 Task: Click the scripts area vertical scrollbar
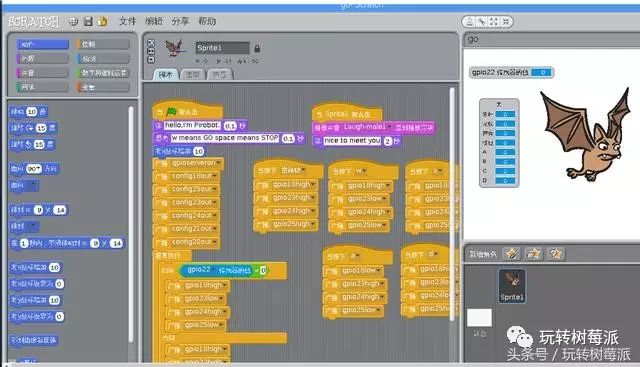click(452, 204)
